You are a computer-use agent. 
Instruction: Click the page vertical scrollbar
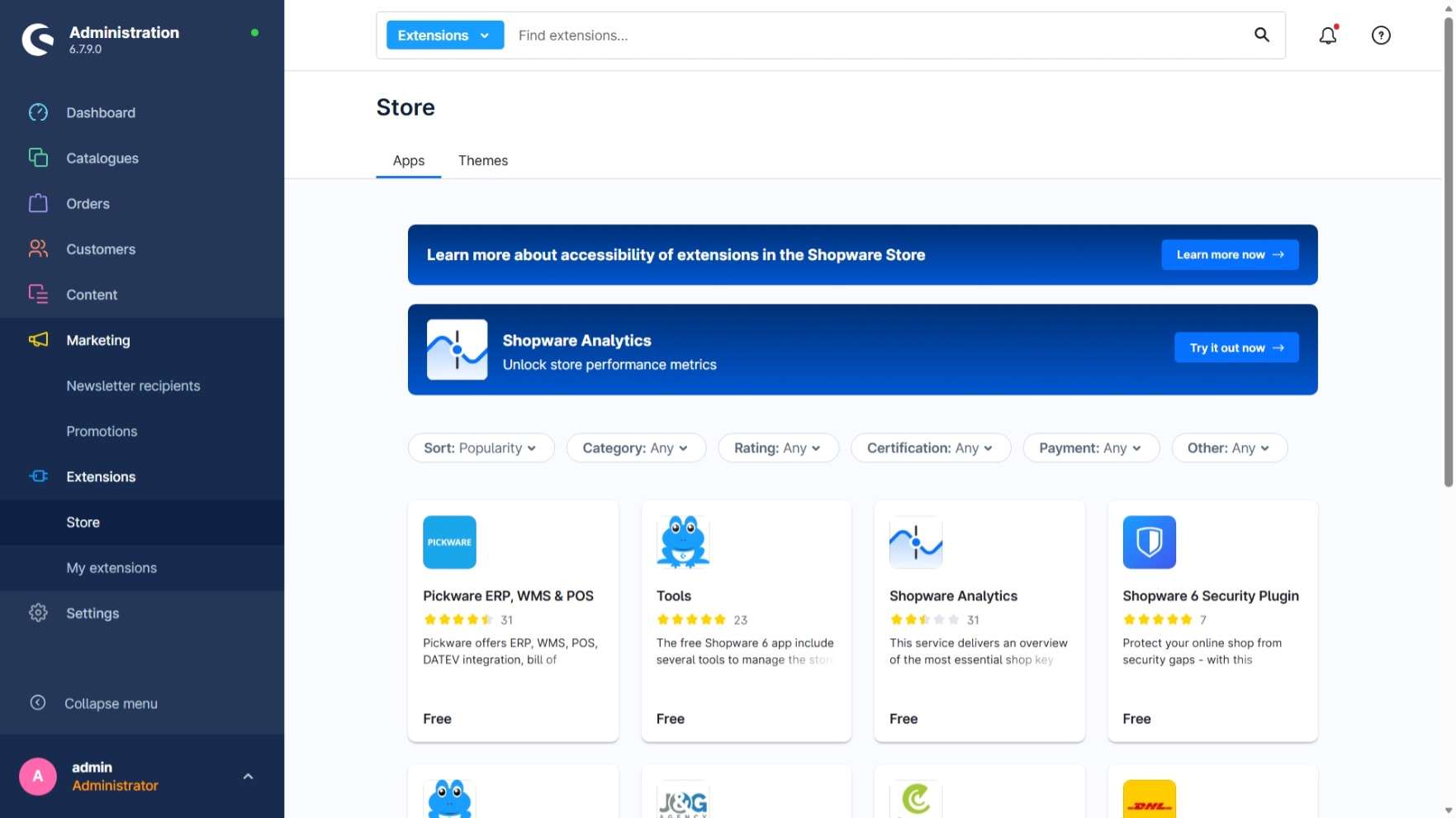[1449, 252]
